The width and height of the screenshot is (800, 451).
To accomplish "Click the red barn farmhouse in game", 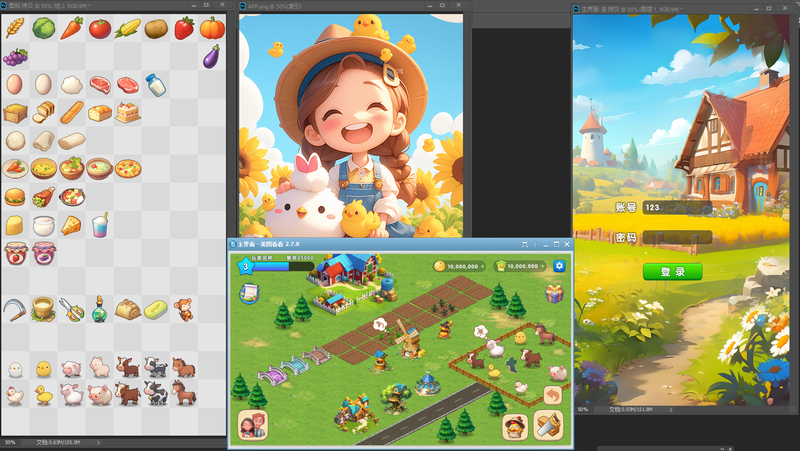I will pos(348,270).
